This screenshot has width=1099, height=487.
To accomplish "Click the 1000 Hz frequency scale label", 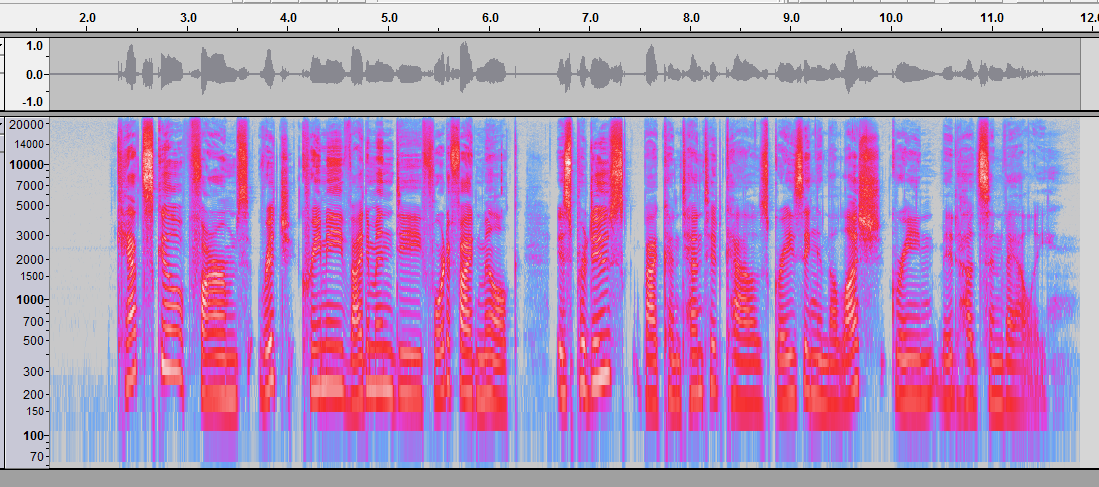I will point(30,300).
